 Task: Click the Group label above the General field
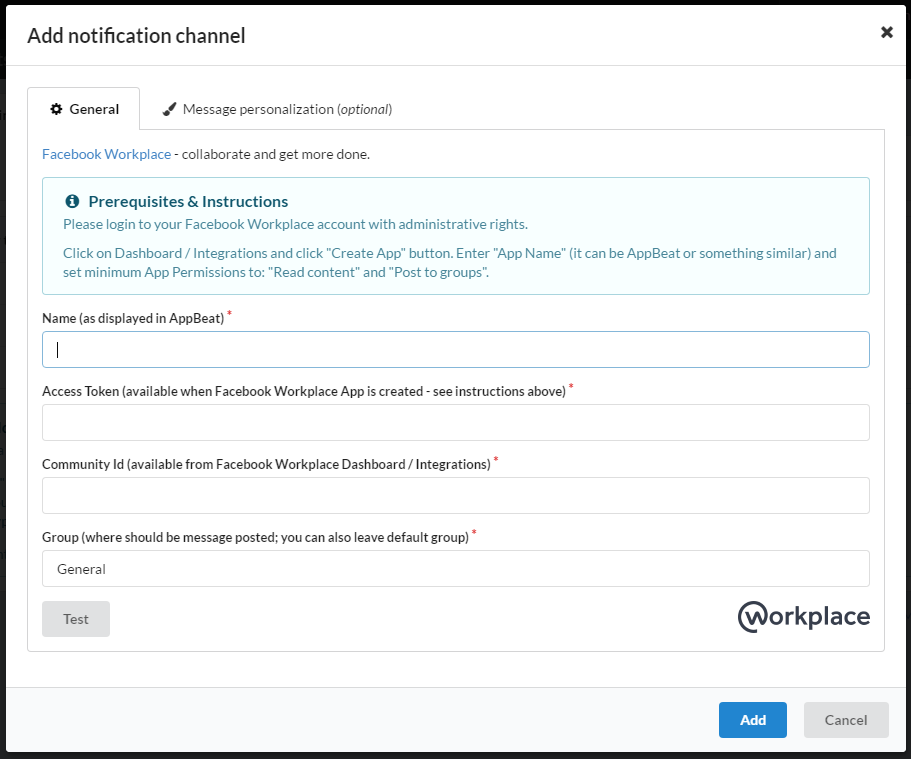(255, 537)
